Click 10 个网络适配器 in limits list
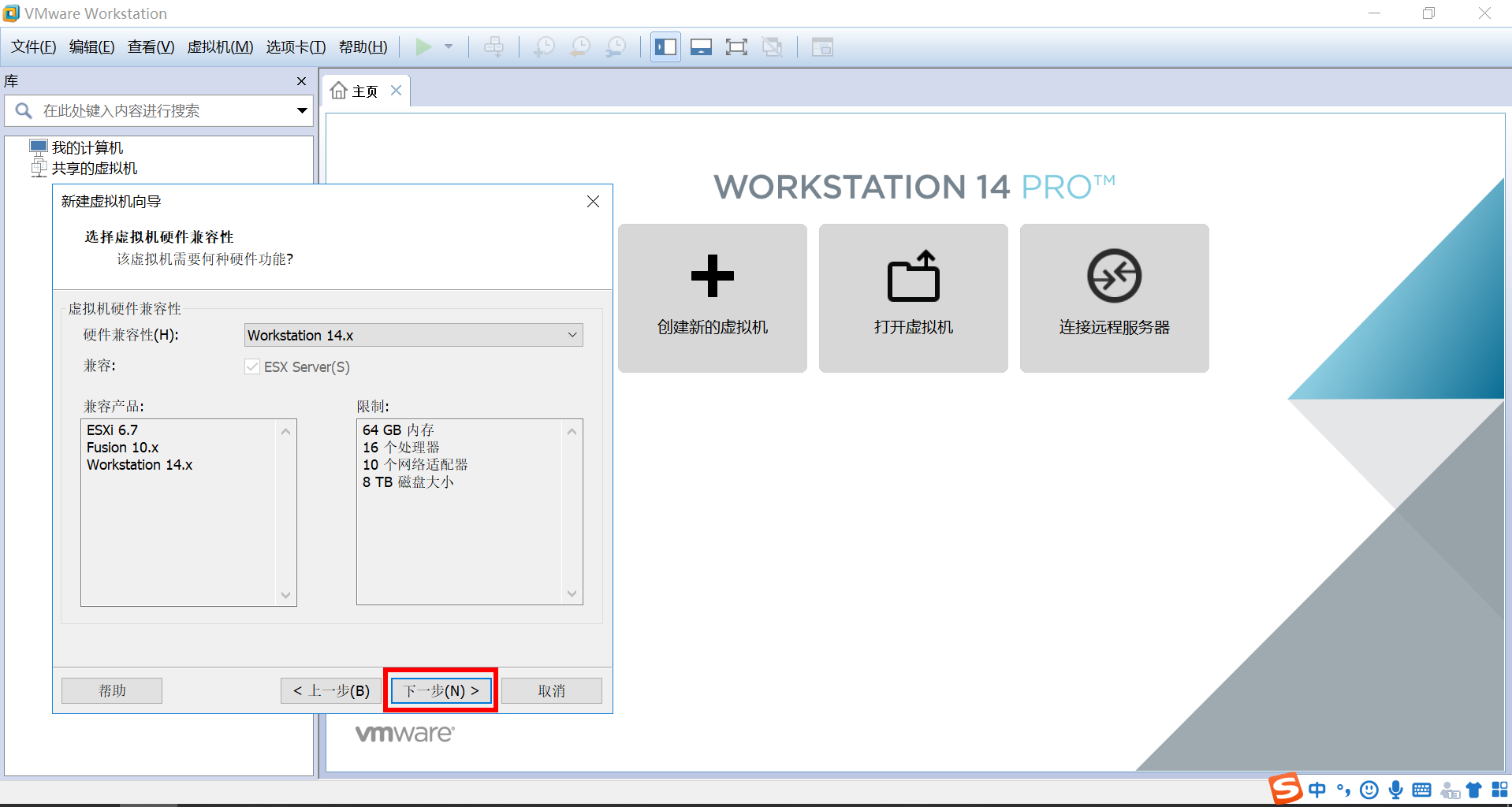 (x=415, y=465)
